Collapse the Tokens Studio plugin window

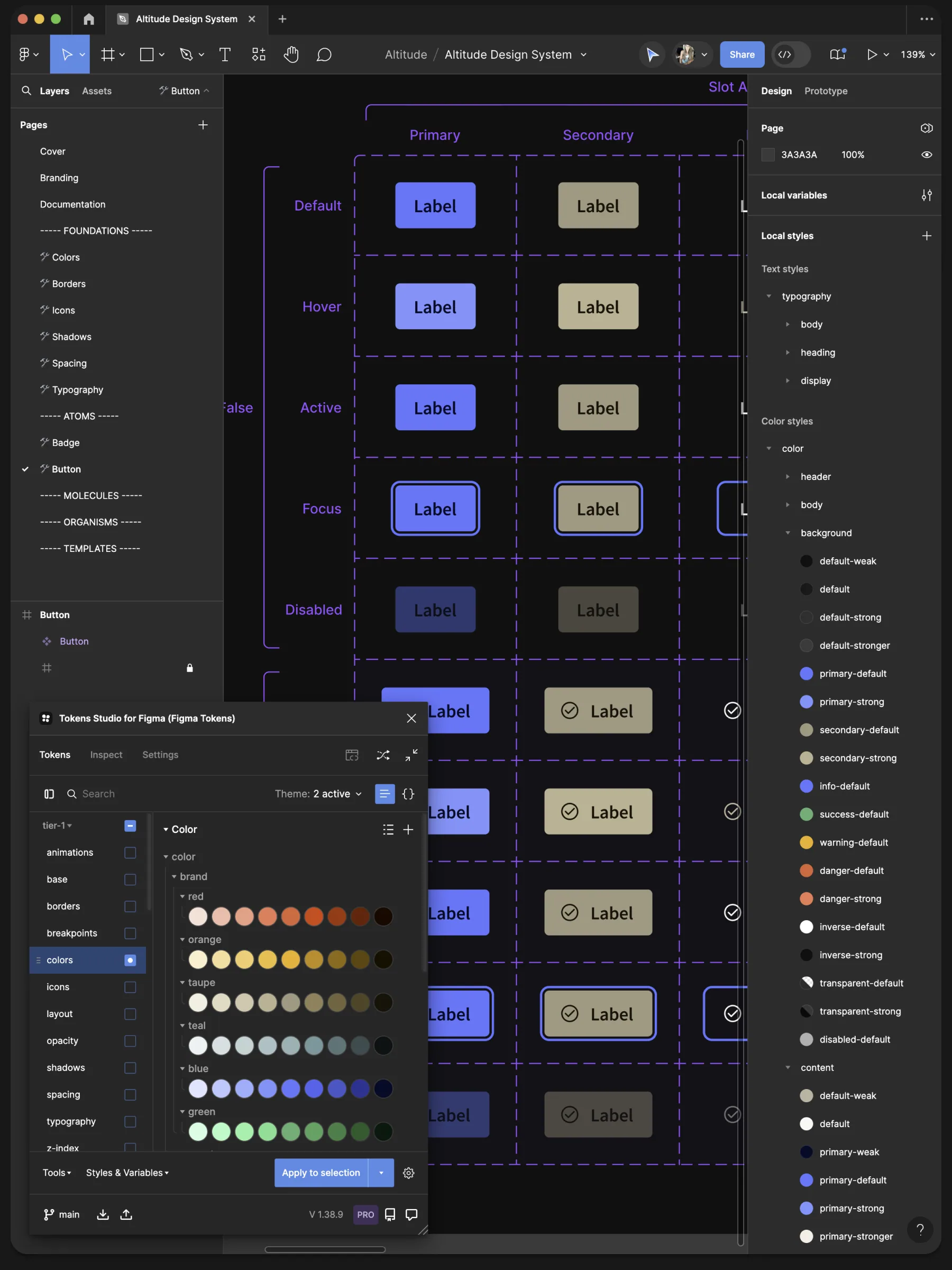pos(411,755)
